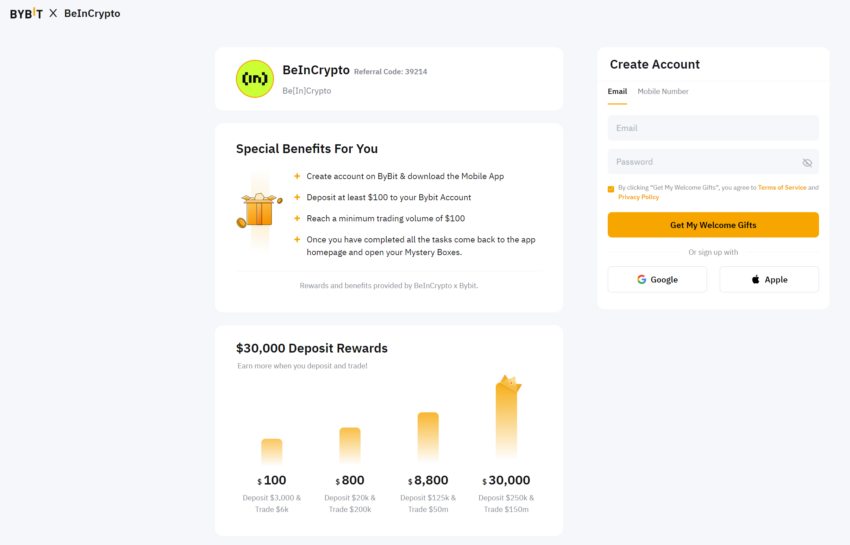Click the "Create Account" heading
Viewport: 850px width, 545px height.
(654, 65)
